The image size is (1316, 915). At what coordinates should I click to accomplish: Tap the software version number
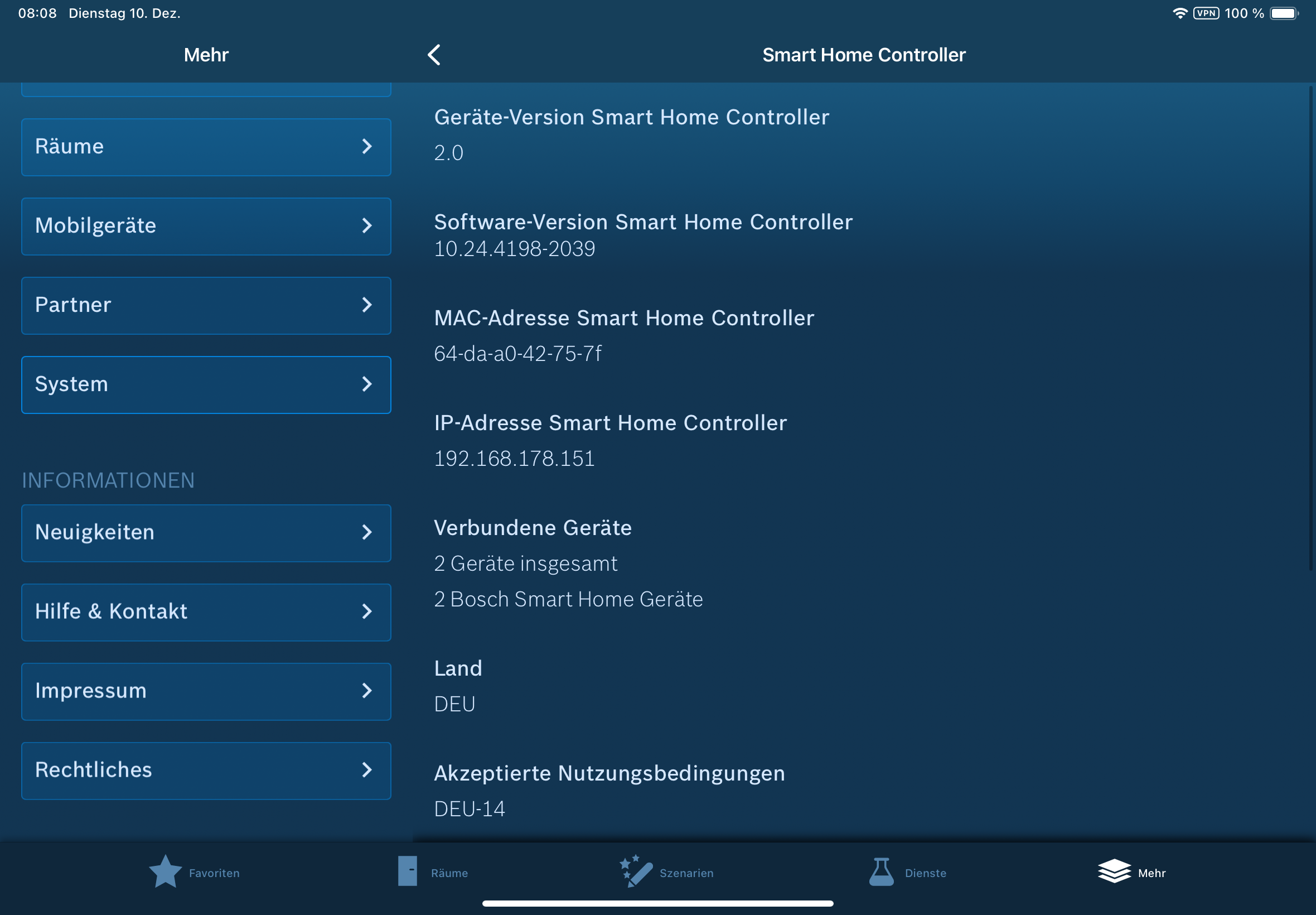click(514, 249)
